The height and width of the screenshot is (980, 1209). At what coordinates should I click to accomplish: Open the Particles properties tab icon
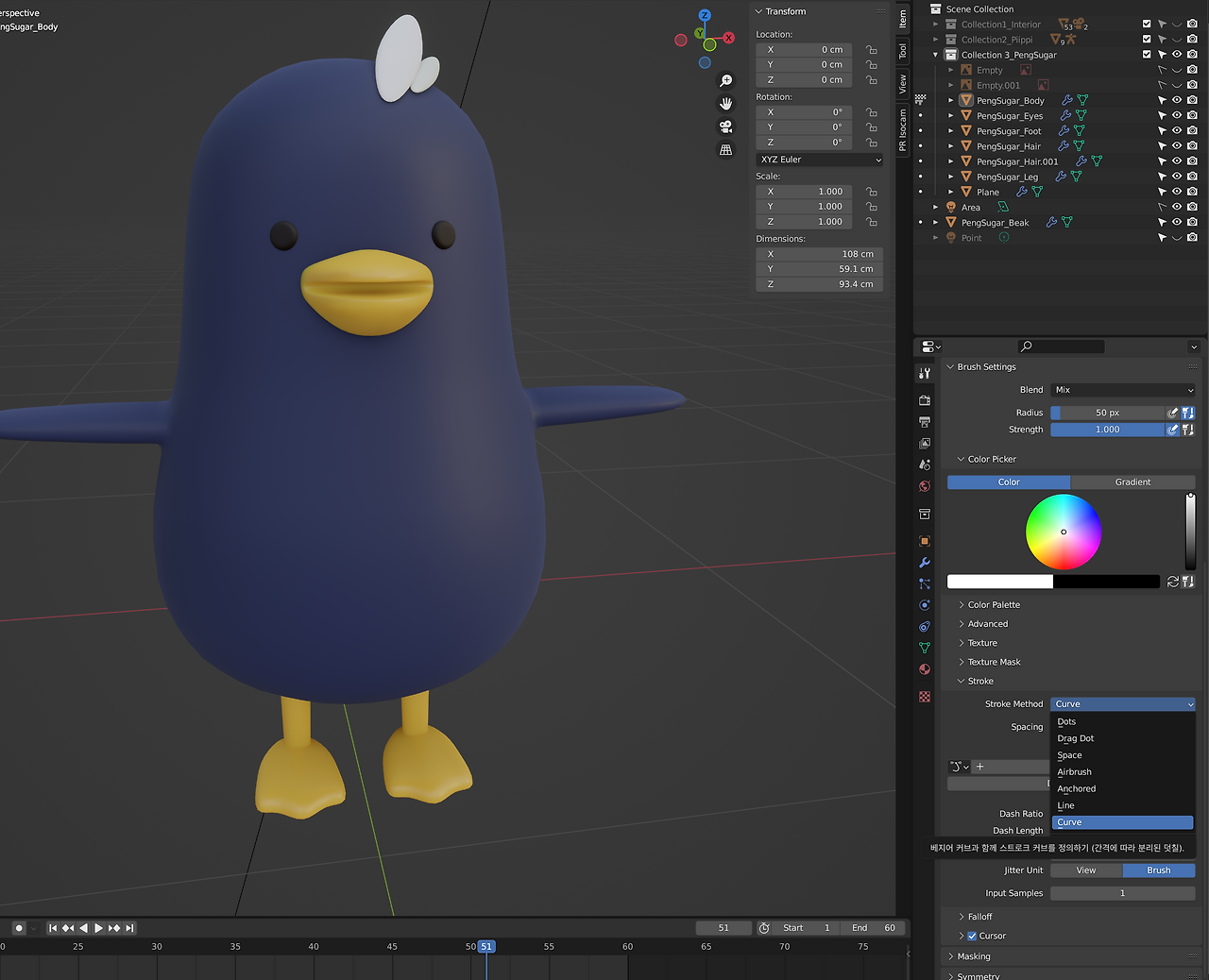click(x=925, y=584)
